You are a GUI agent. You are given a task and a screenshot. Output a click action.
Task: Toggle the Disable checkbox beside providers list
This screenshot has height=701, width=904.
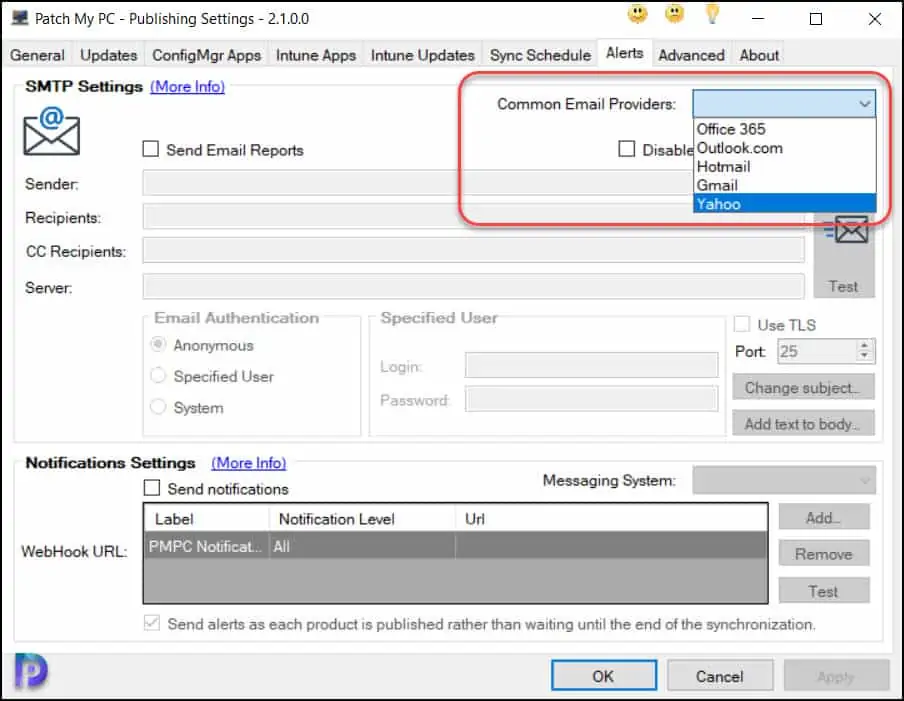(626, 149)
